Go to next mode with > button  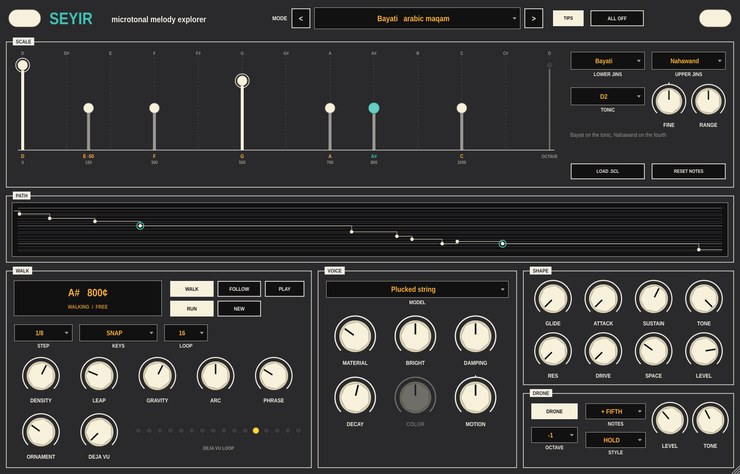coord(534,18)
